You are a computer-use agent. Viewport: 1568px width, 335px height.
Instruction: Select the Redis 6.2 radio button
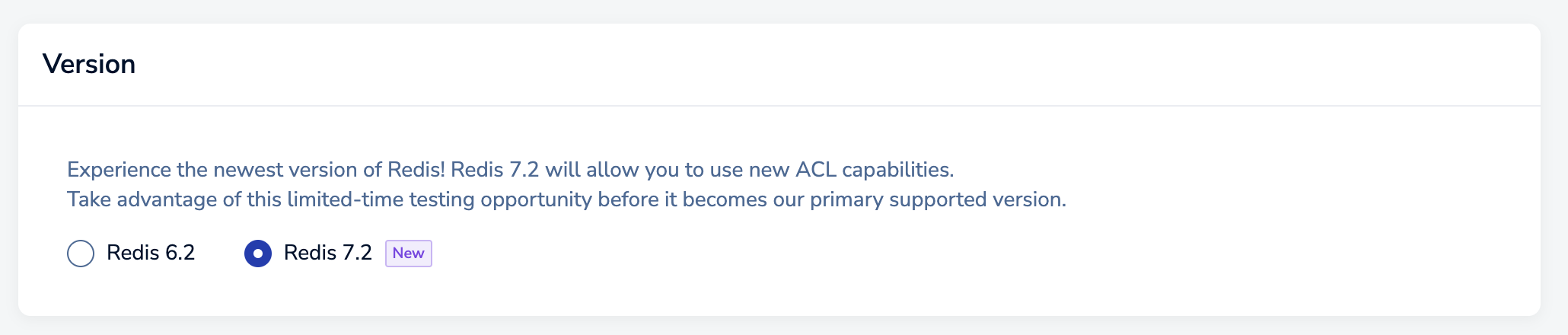click(x=81, y=254)
